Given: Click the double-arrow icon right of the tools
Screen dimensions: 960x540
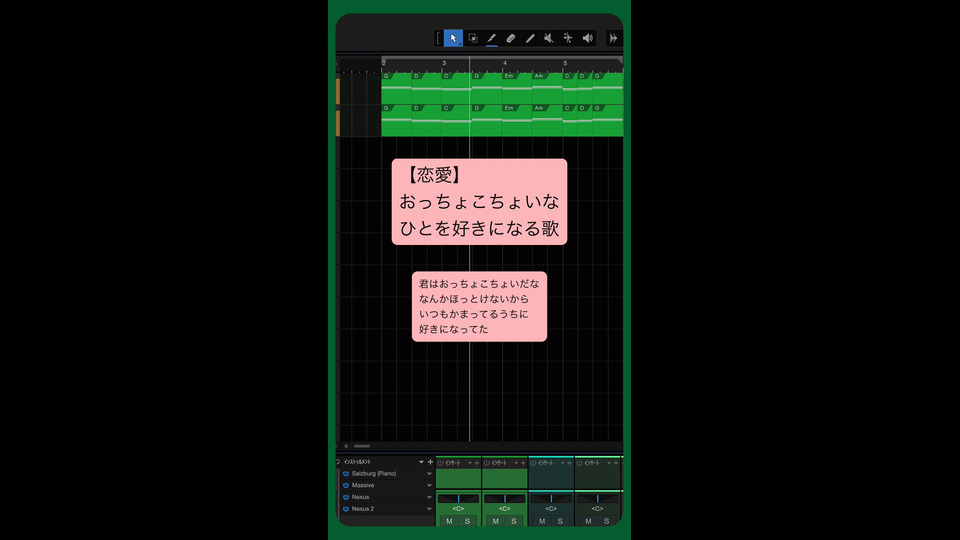Looking at the screenshot, I should [613, 38].
